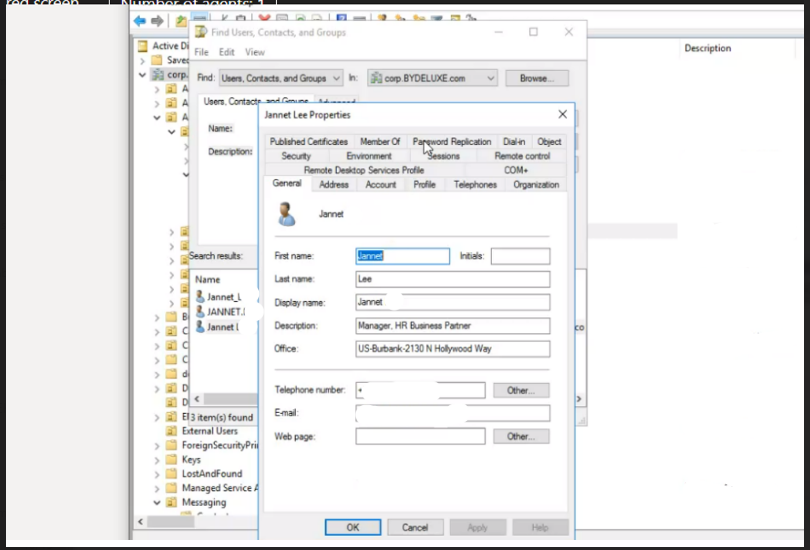Click the corp domain icon in the tree
This screenshot has width=810, height=550.
pos(158,74)
